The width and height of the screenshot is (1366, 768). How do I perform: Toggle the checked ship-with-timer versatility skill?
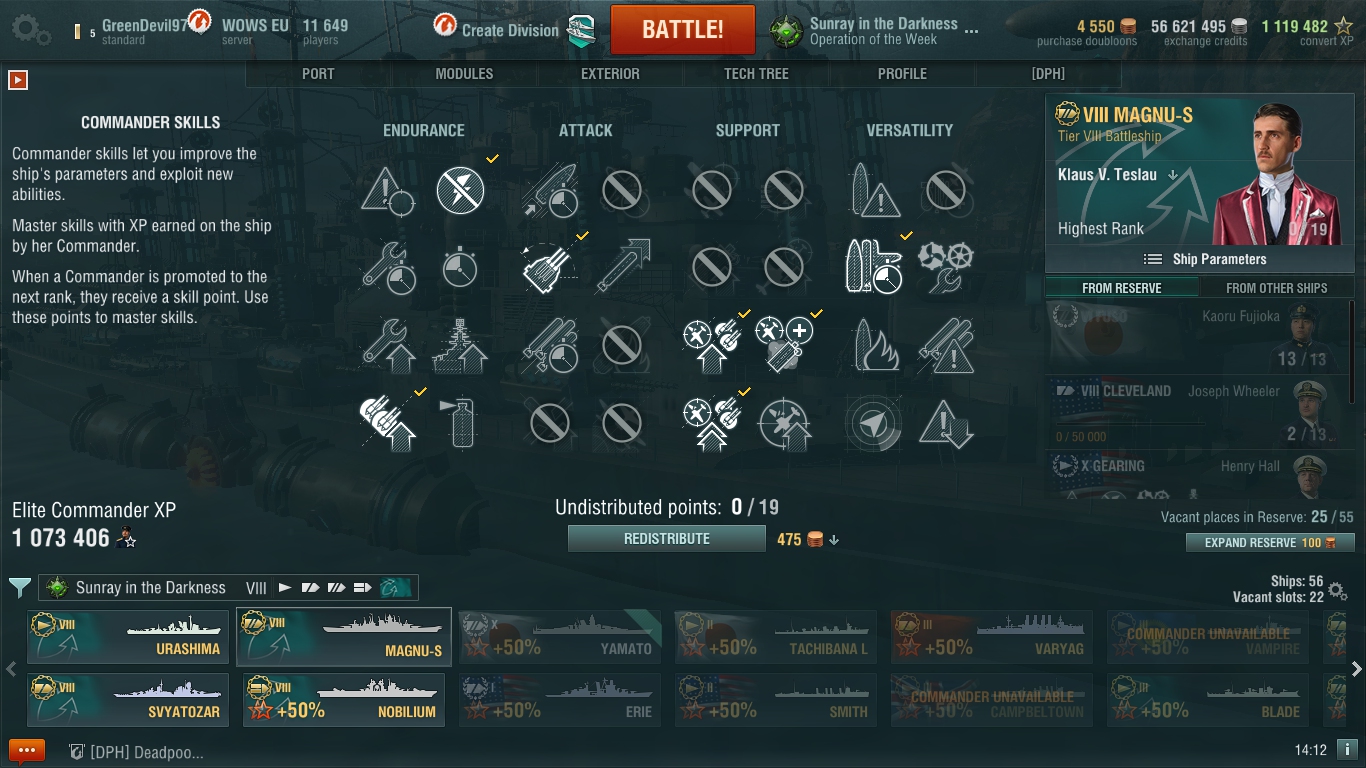point(871,266)
